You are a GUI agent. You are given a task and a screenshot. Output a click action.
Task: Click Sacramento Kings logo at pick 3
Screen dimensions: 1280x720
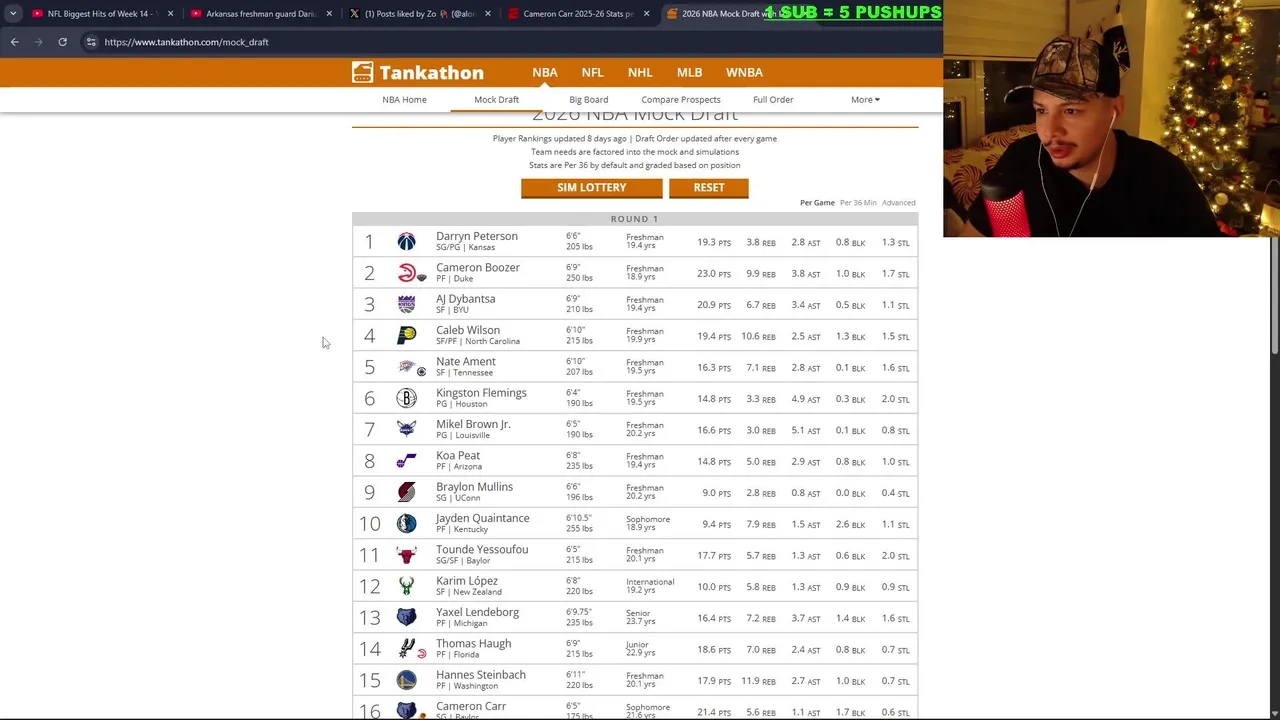coord(406,304)
